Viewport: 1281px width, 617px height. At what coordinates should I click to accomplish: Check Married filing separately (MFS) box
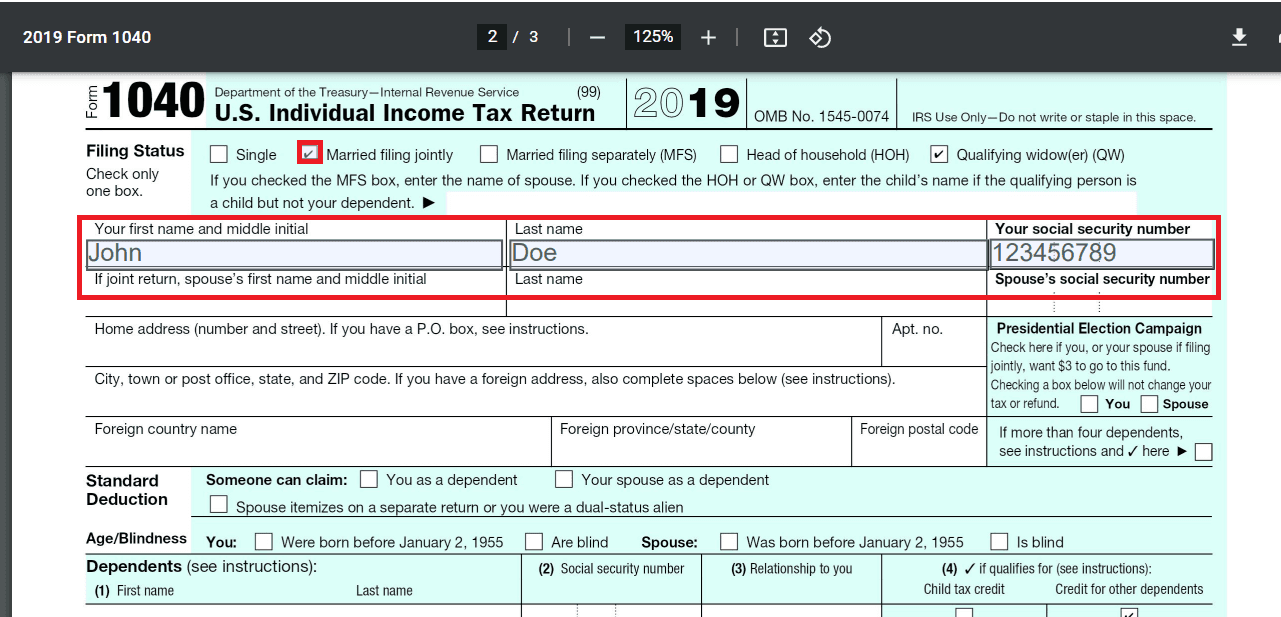[489, 154]
